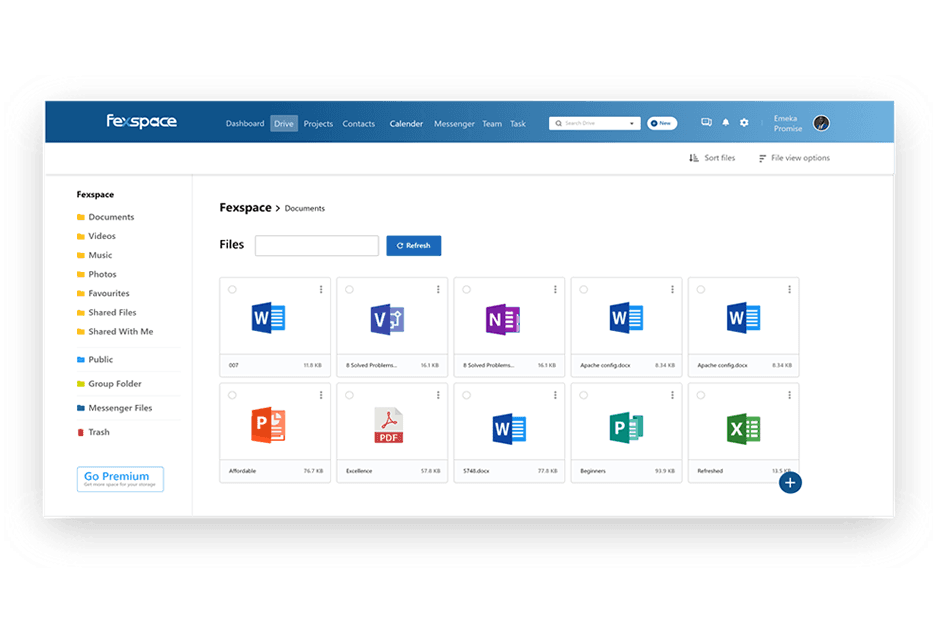Expand the Search Drive dropdown arrow

tap(632, 124)
